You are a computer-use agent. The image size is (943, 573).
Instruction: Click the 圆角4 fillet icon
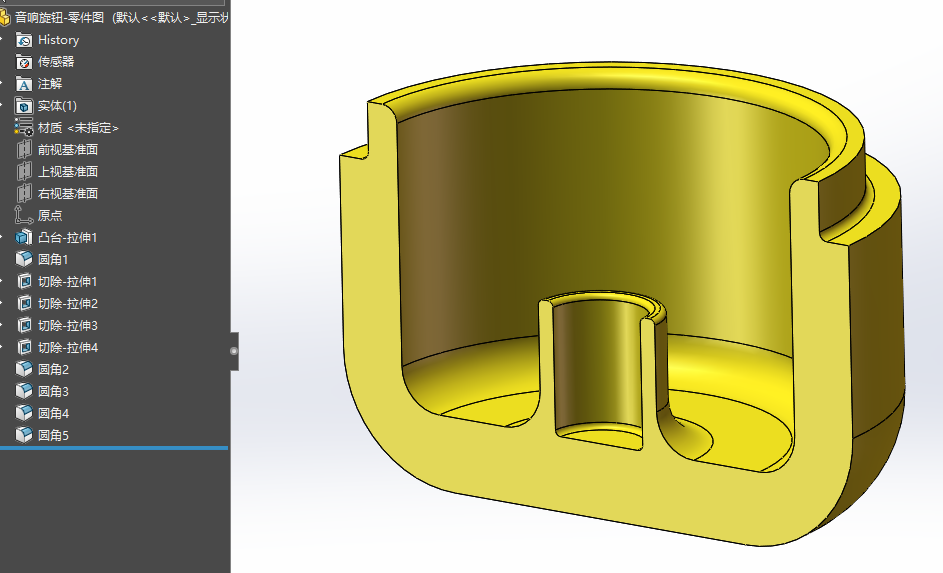click(x=23, y=413)
